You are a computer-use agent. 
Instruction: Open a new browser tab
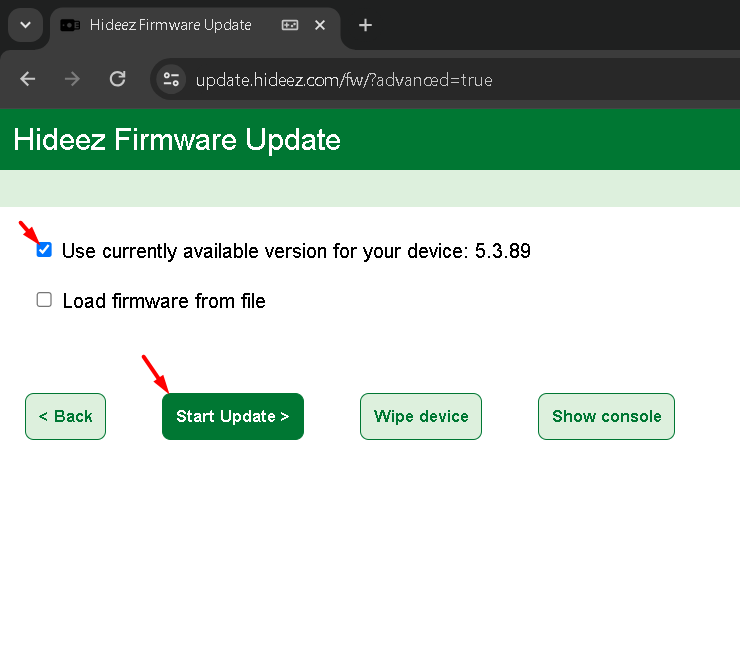tap(365, 25)
